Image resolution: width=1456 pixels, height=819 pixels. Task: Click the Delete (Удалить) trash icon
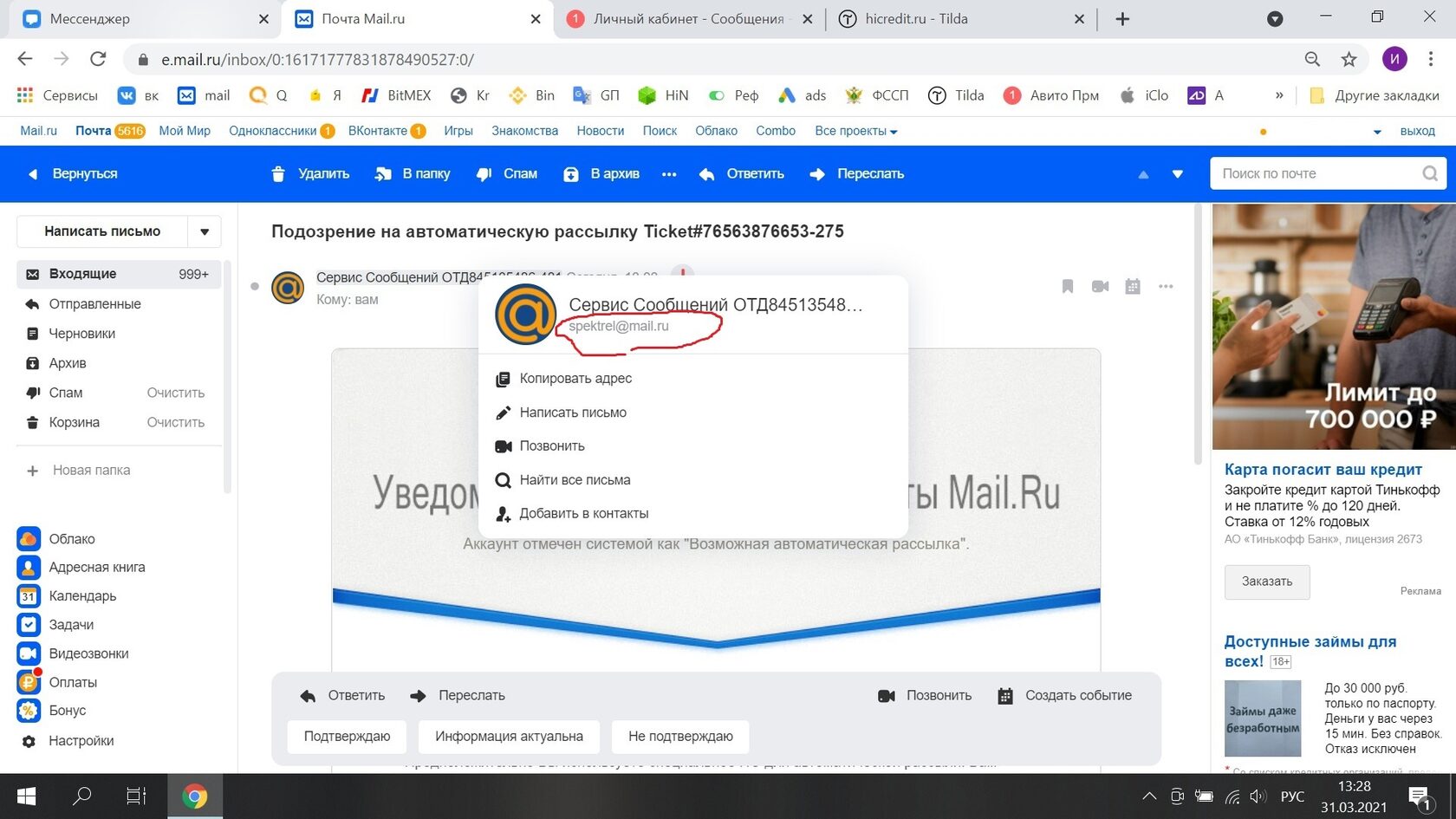[278, 174]
